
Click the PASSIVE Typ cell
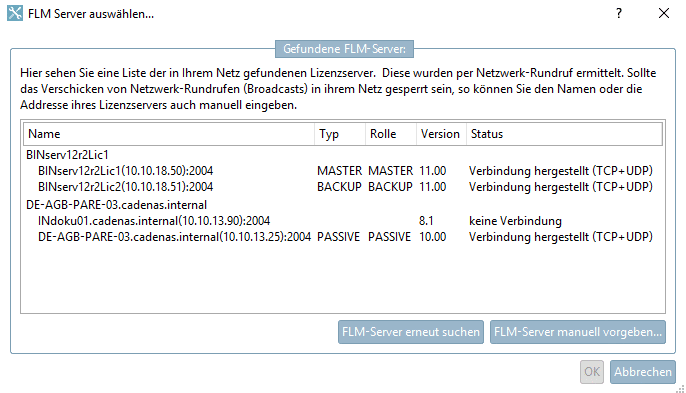[338, 237]
